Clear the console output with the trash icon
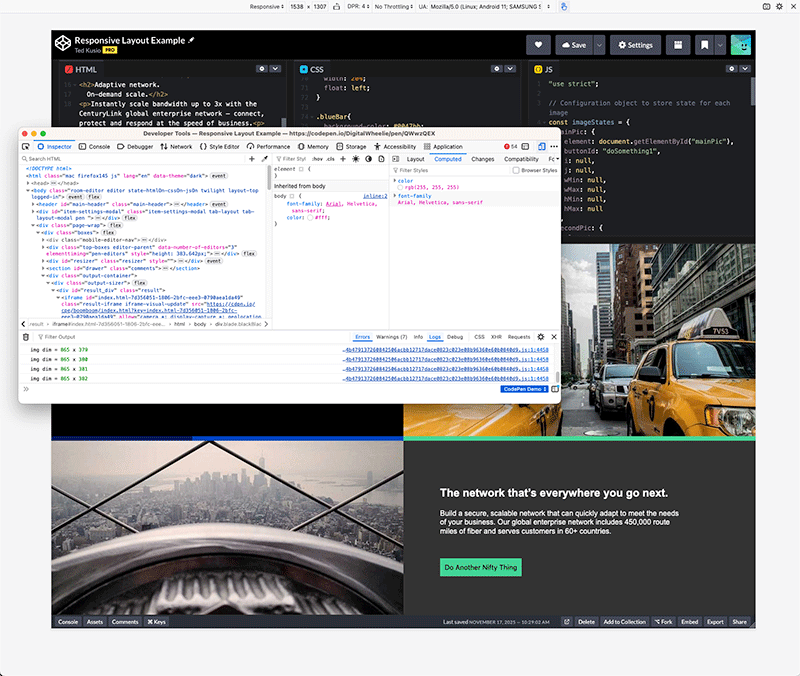The width and height of the screenshot is (800, 676). pyautogui.click(x=28, y=337)
